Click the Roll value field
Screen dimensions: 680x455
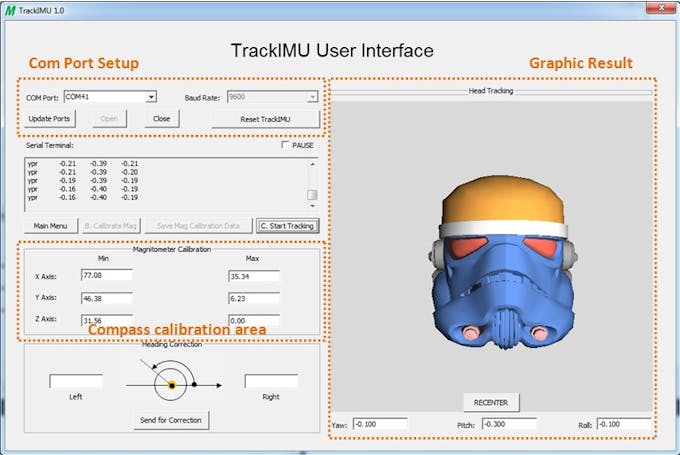pos(624,423)
